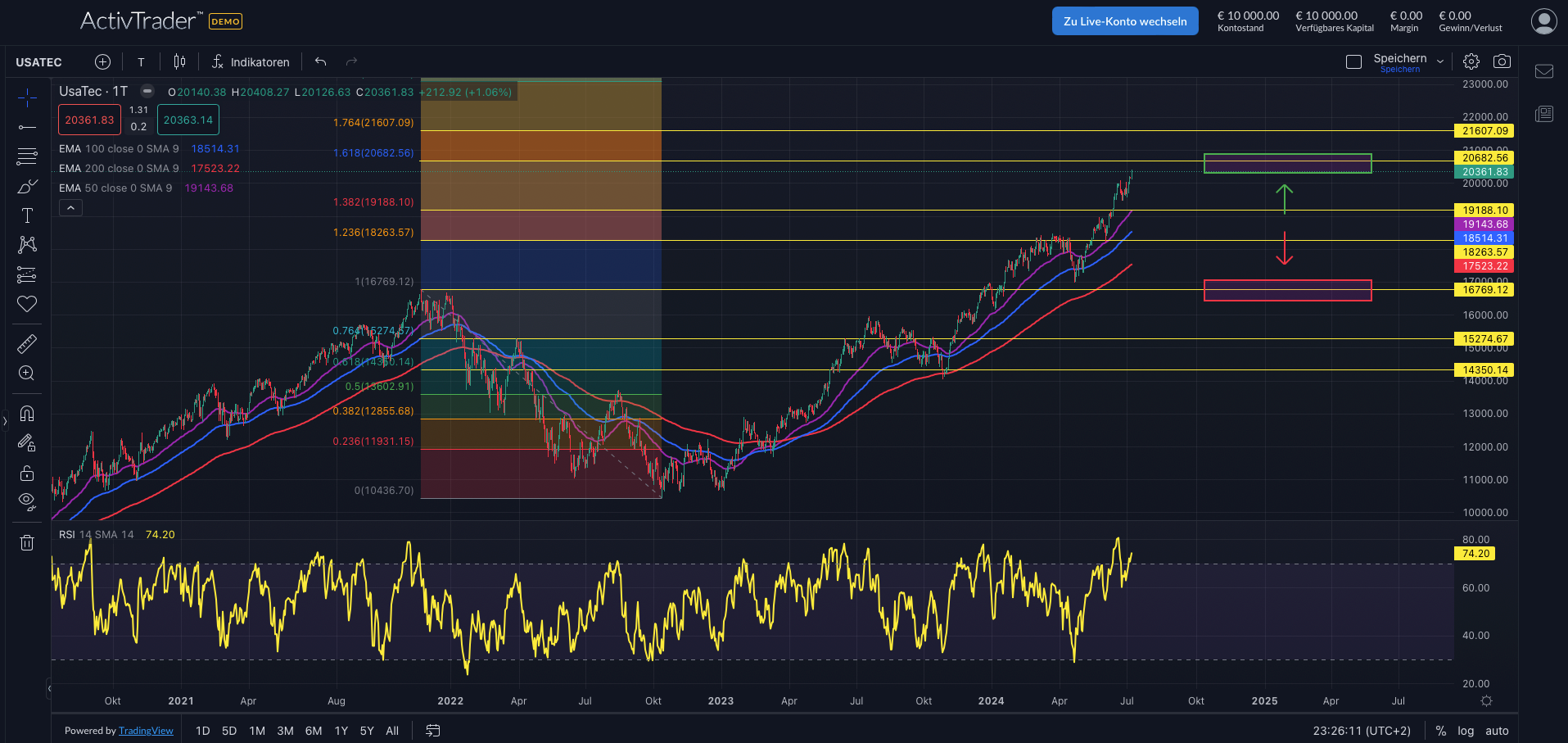Open the trend line drawing tool
Screen dimensions: 1568x743
click(27, 126)
